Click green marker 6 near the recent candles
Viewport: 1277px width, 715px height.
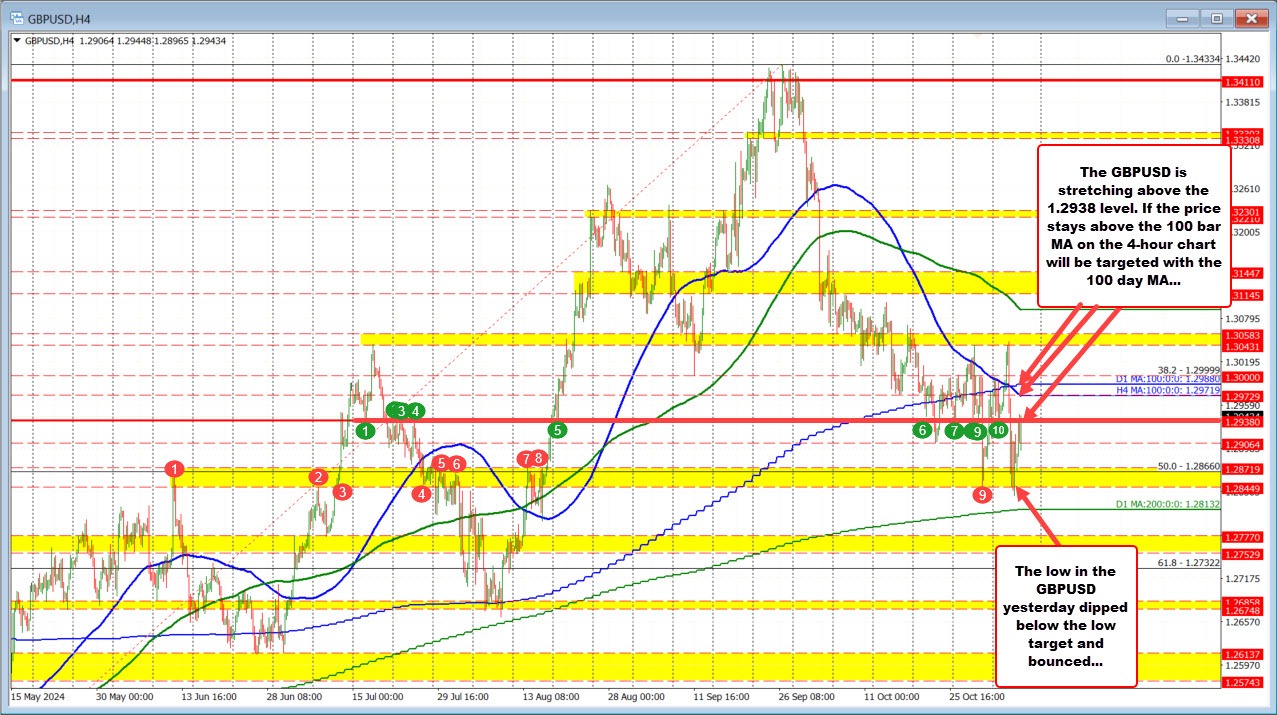coord(922,430)
